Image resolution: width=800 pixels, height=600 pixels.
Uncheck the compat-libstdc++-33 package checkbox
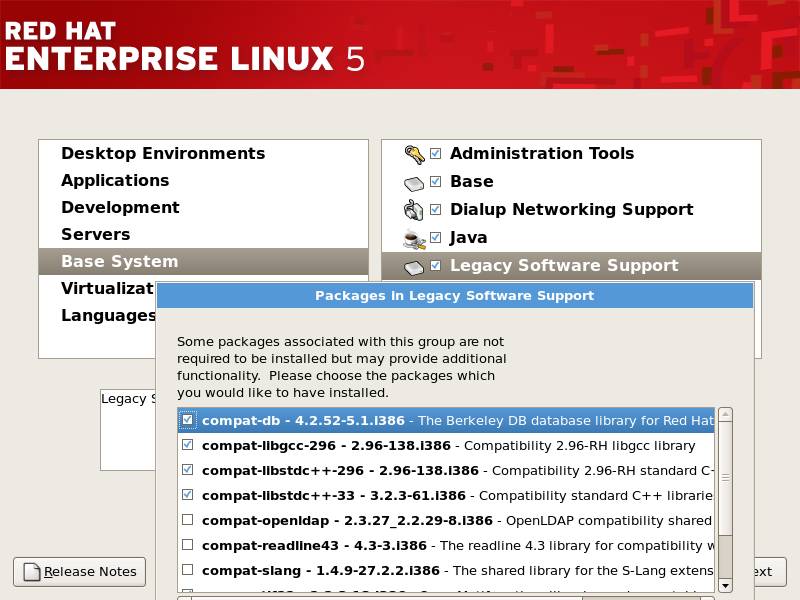[x=187, y=494]
